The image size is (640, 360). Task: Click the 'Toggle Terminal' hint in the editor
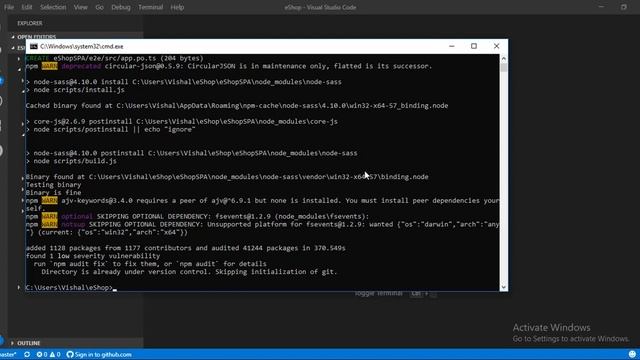pyautogui.click(x=378, y=293)
